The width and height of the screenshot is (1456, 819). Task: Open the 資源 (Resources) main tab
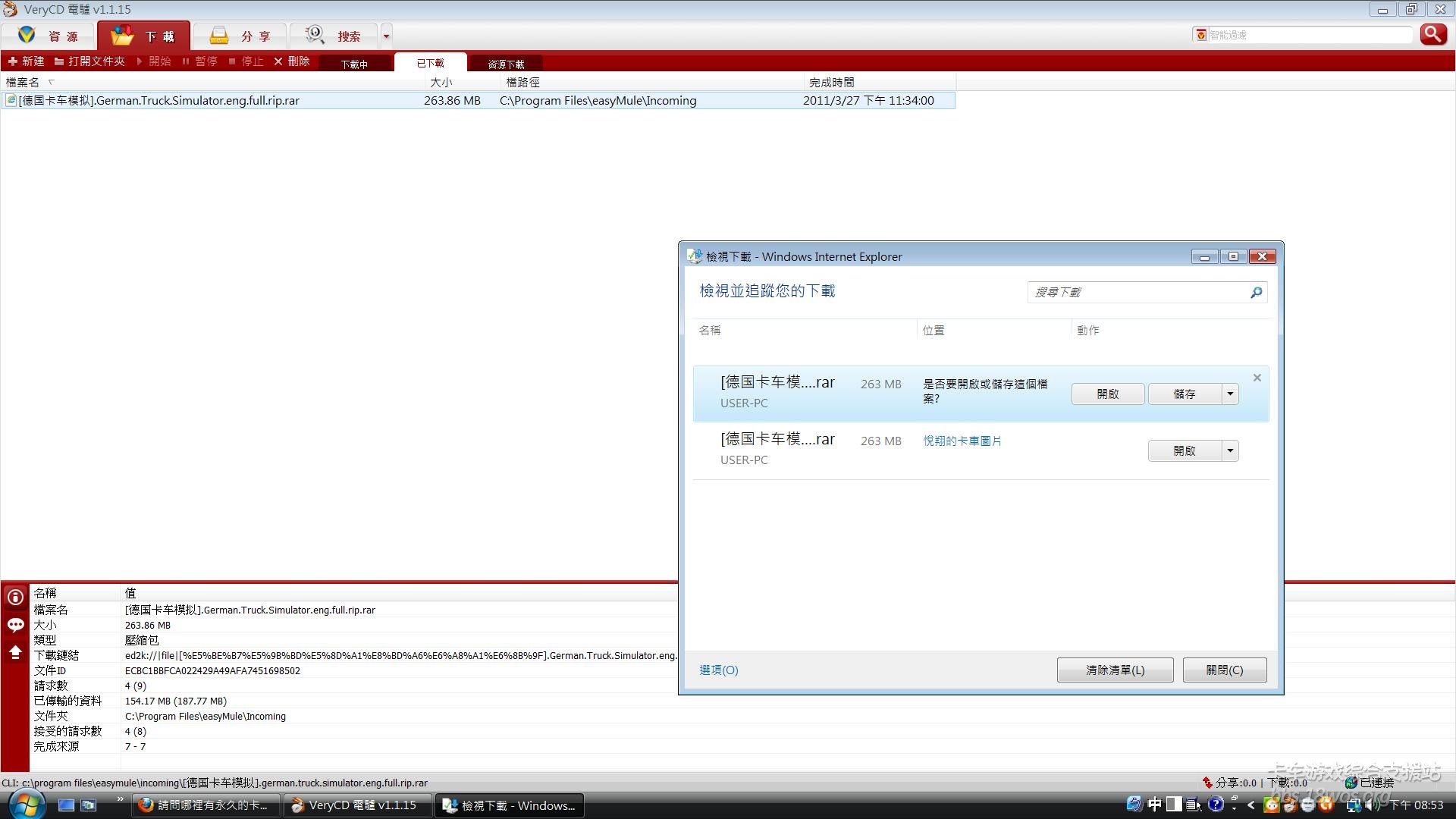point(49,36)
